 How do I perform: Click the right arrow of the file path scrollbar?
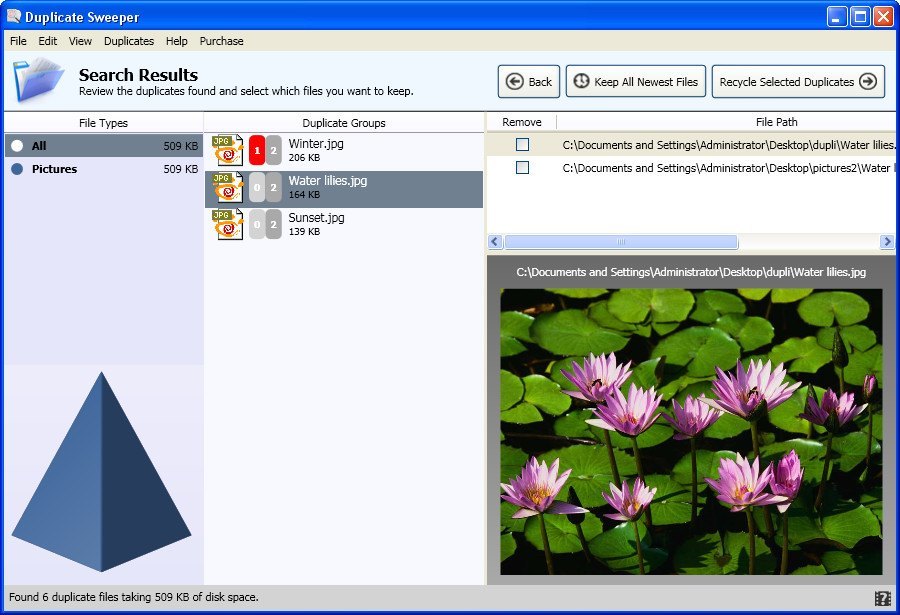point(887,241)
